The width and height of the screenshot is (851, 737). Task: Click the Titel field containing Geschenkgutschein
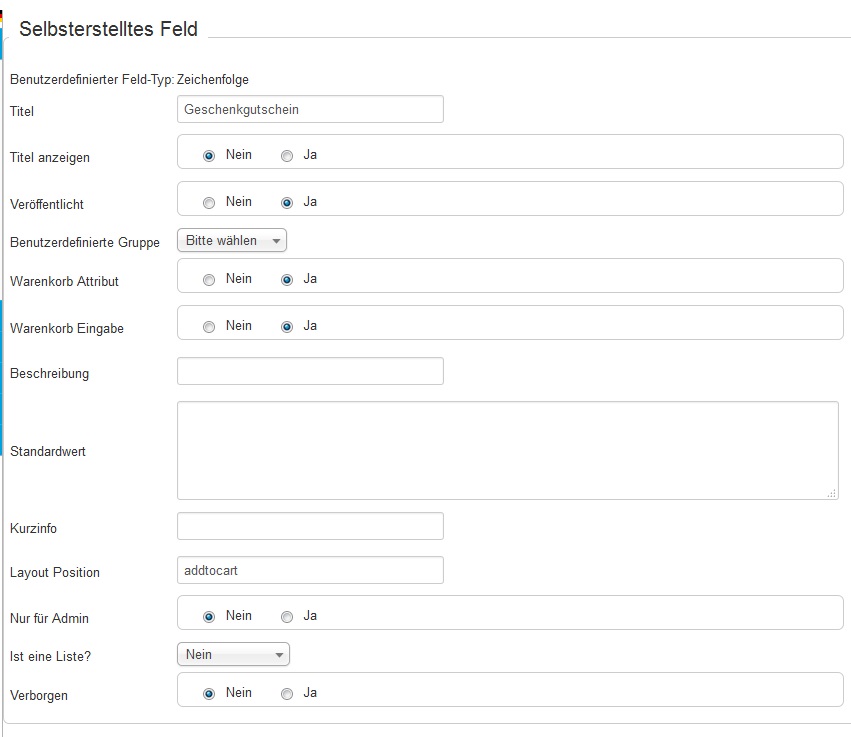(310, 109)
